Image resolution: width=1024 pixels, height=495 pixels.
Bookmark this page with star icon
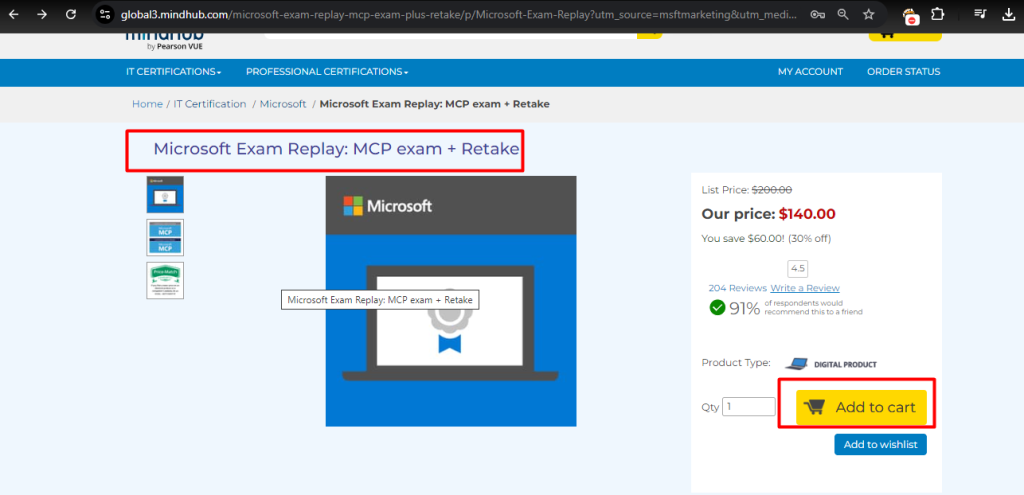point(868,15)
